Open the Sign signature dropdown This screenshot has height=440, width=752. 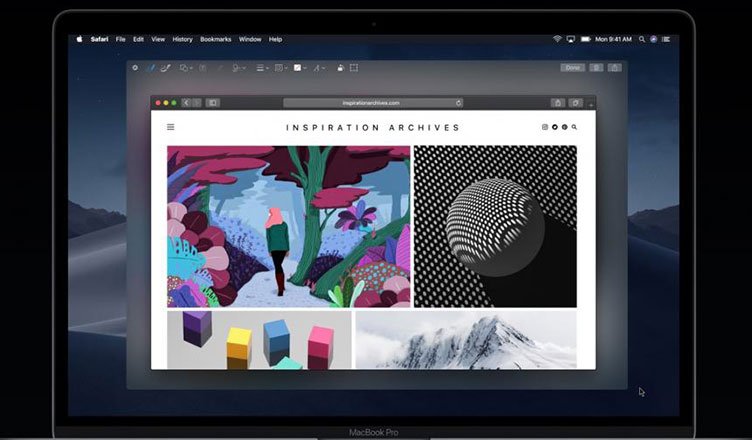(238, 68)
